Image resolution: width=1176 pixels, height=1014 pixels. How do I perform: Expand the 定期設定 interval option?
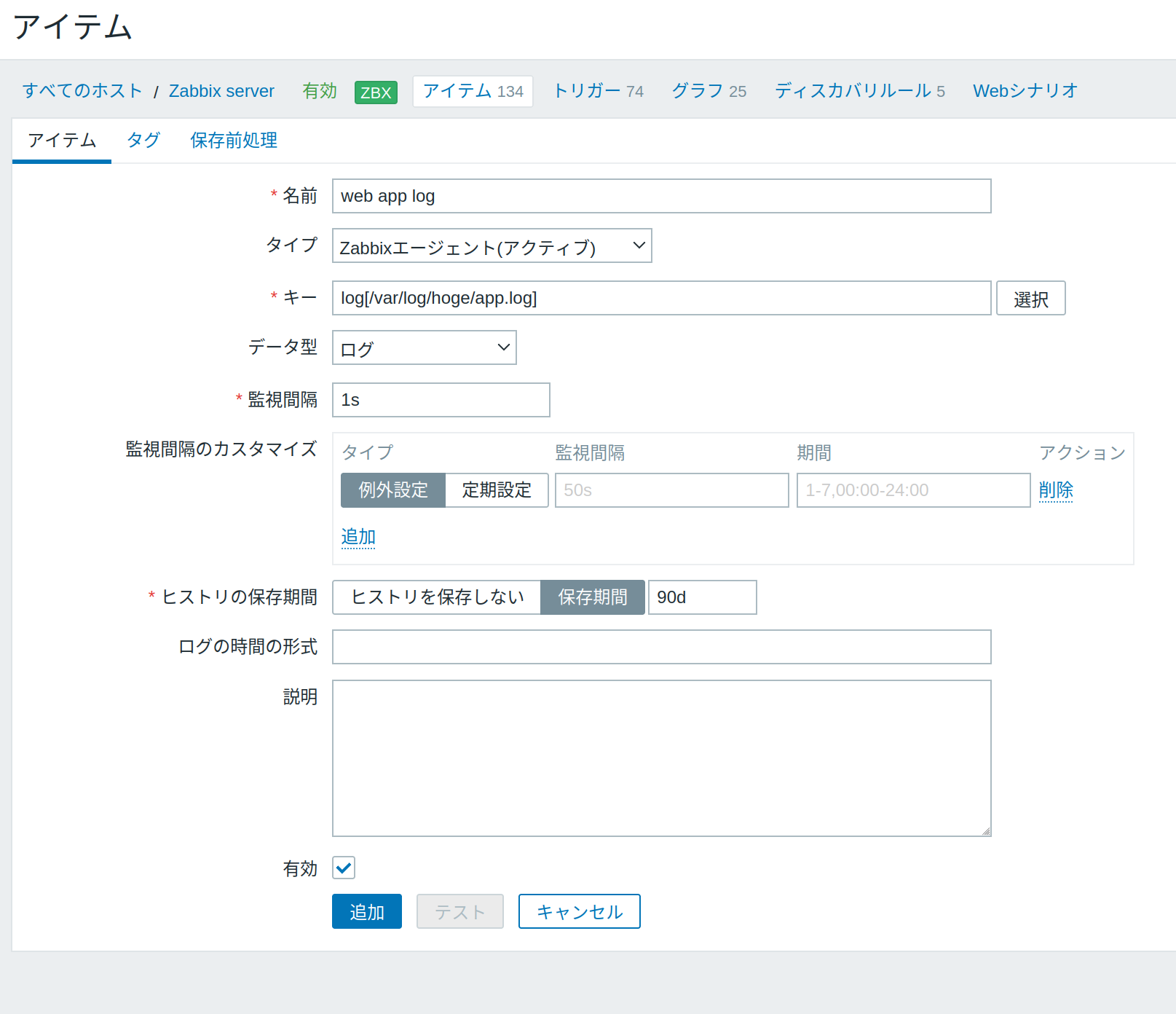pos(496,490)
